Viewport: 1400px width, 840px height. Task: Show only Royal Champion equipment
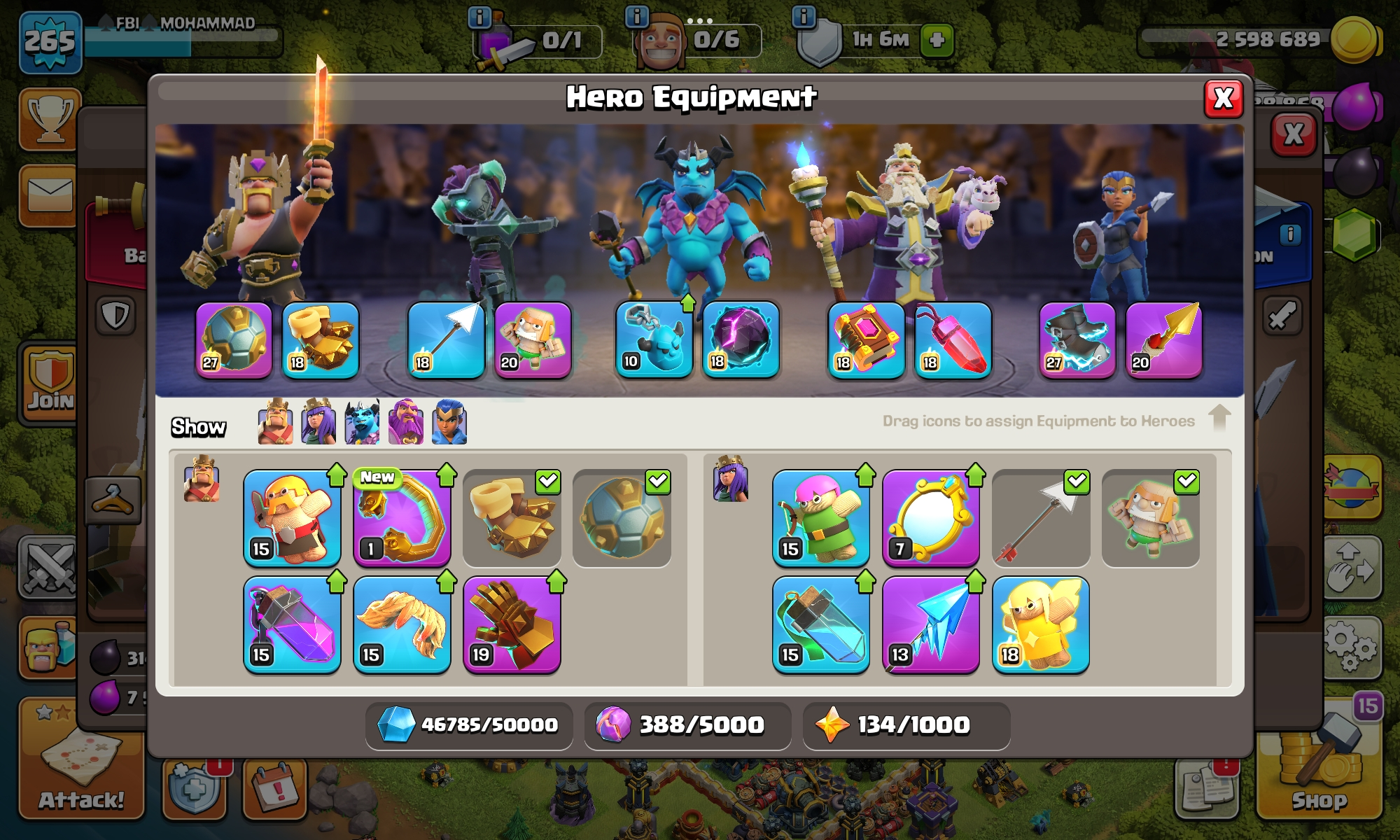point(449,422)
